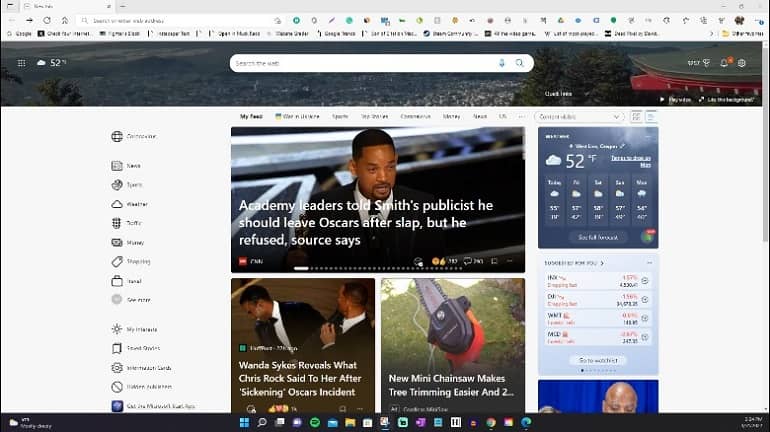This screenshot has width=770, height=432.
Task: Open Chrome from the taskbar
Action: coord(491,422)
